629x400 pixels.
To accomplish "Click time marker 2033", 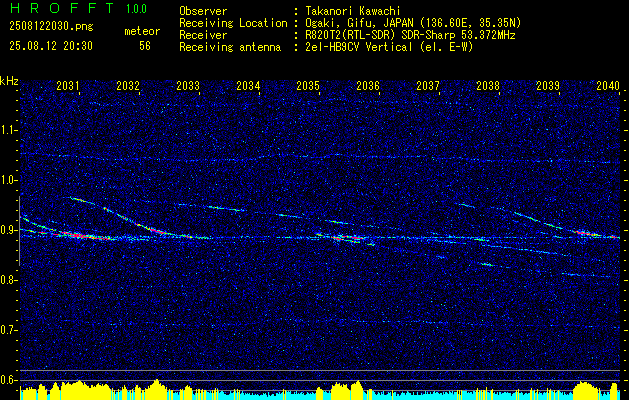I will (x=188, y=85).
